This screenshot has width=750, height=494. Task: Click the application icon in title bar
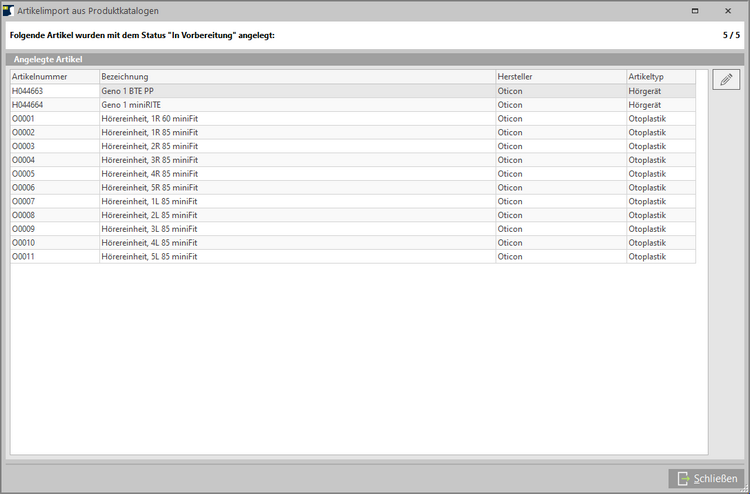tap(8, 11)
